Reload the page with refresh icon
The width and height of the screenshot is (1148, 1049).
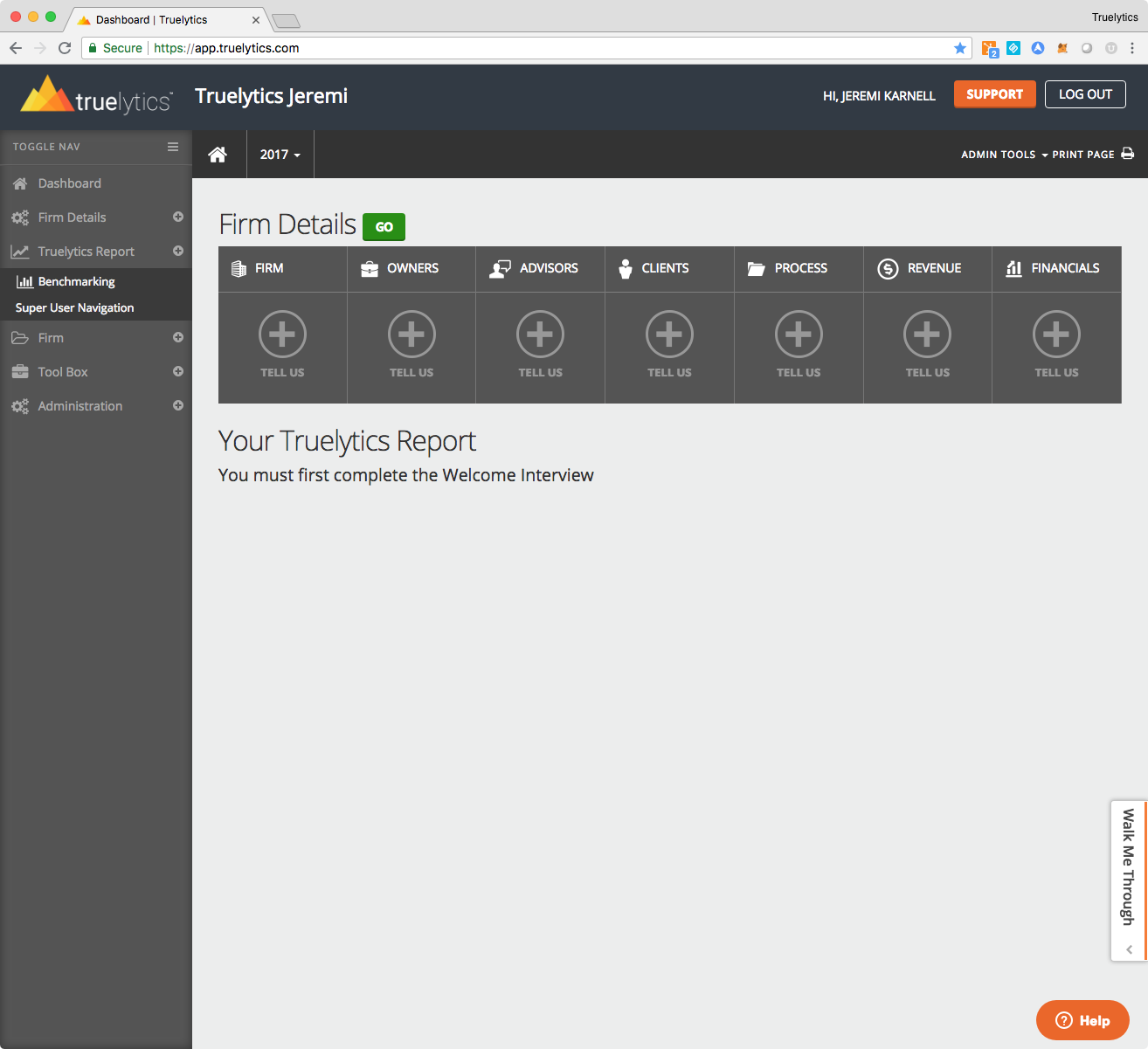(x=65, y=48)
